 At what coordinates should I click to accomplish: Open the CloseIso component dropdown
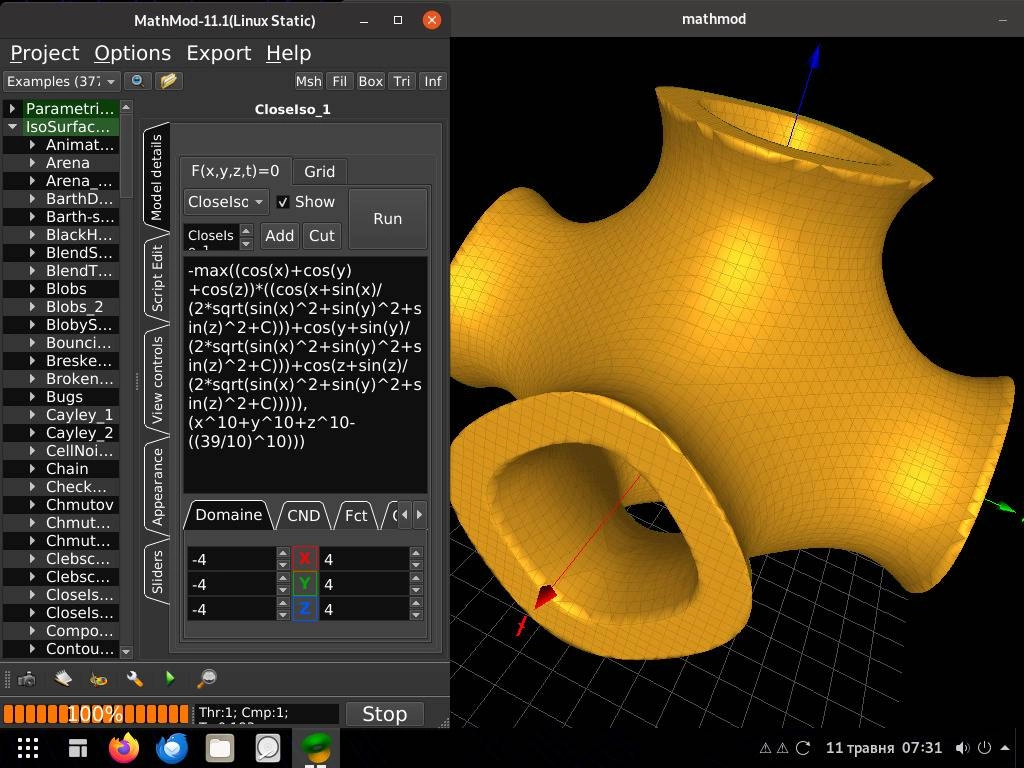tap(226, 202)
